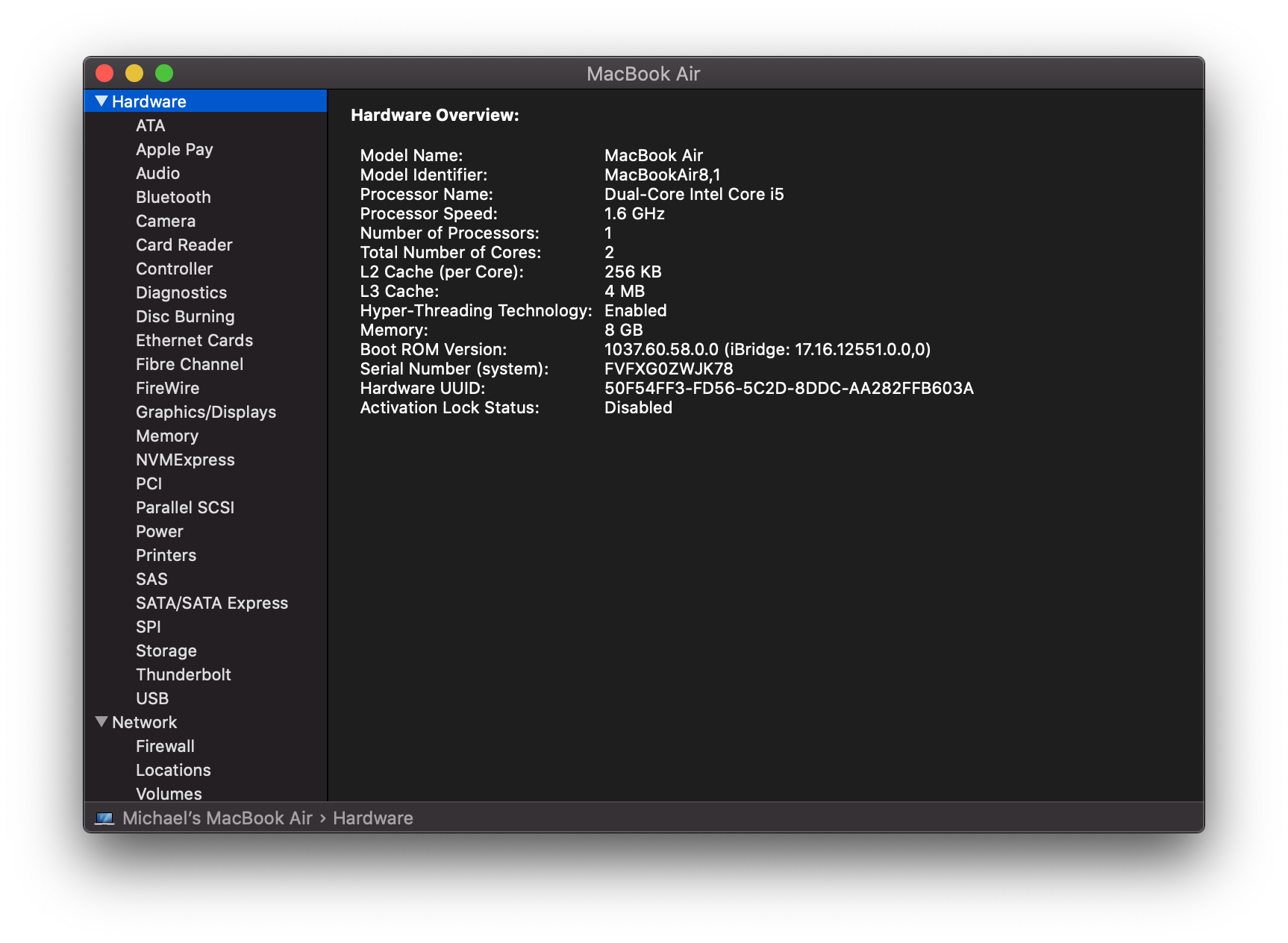Open NVMExpress section
The image size is (1288, 943).
pos(185,460)
